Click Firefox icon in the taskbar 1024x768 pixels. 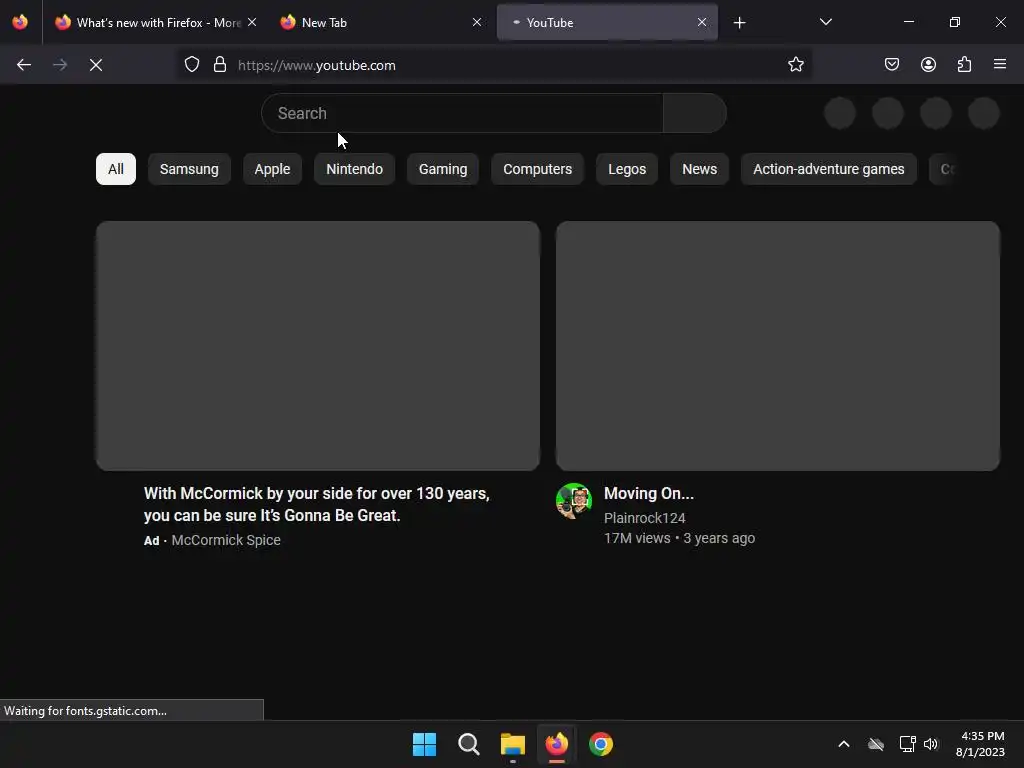[556, 744]
